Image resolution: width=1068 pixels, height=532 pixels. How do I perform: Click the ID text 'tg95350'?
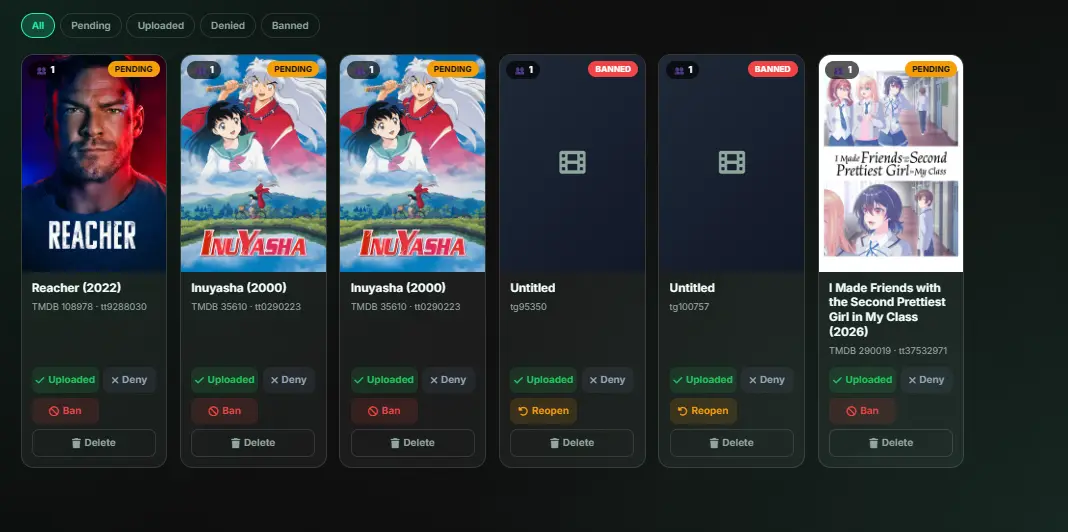(529, 307)
